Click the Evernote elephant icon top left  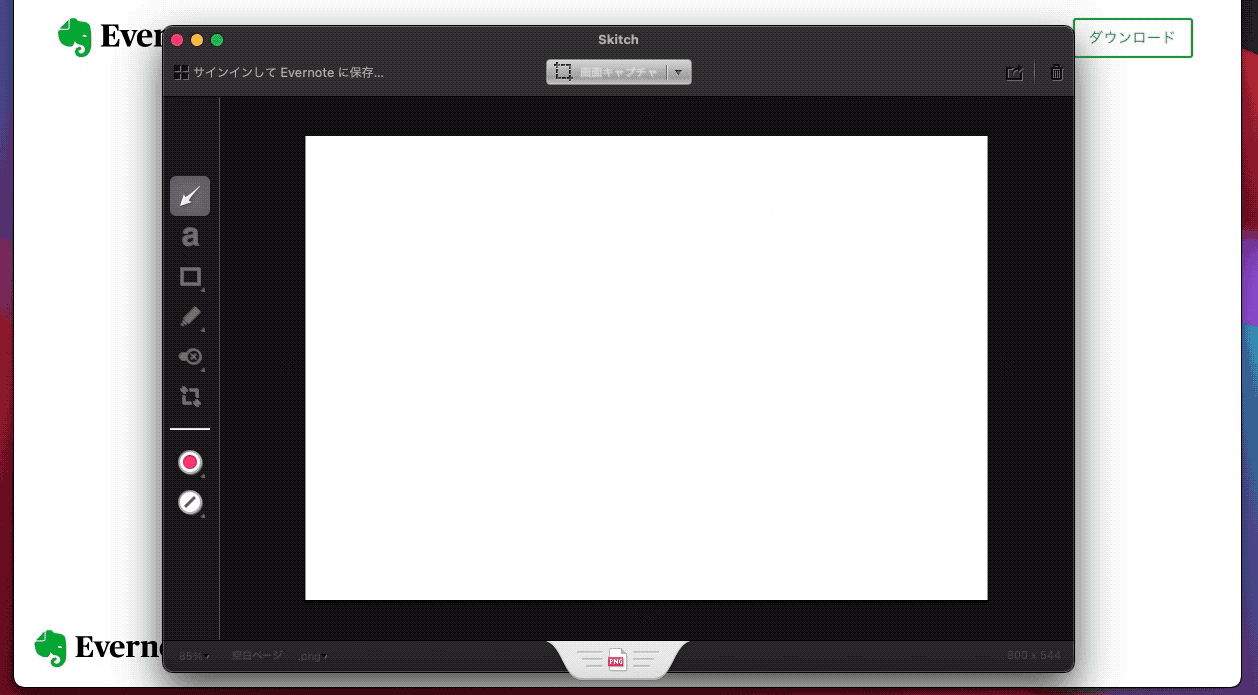[74, 36]
